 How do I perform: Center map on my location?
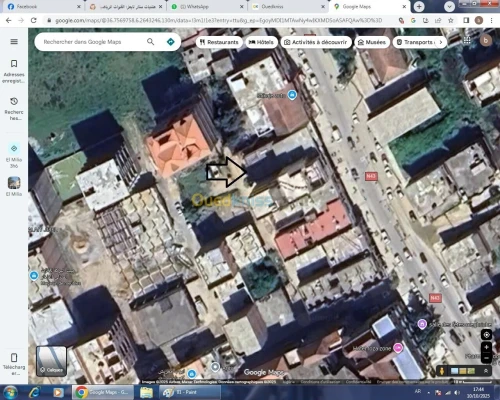coord(486,335)
